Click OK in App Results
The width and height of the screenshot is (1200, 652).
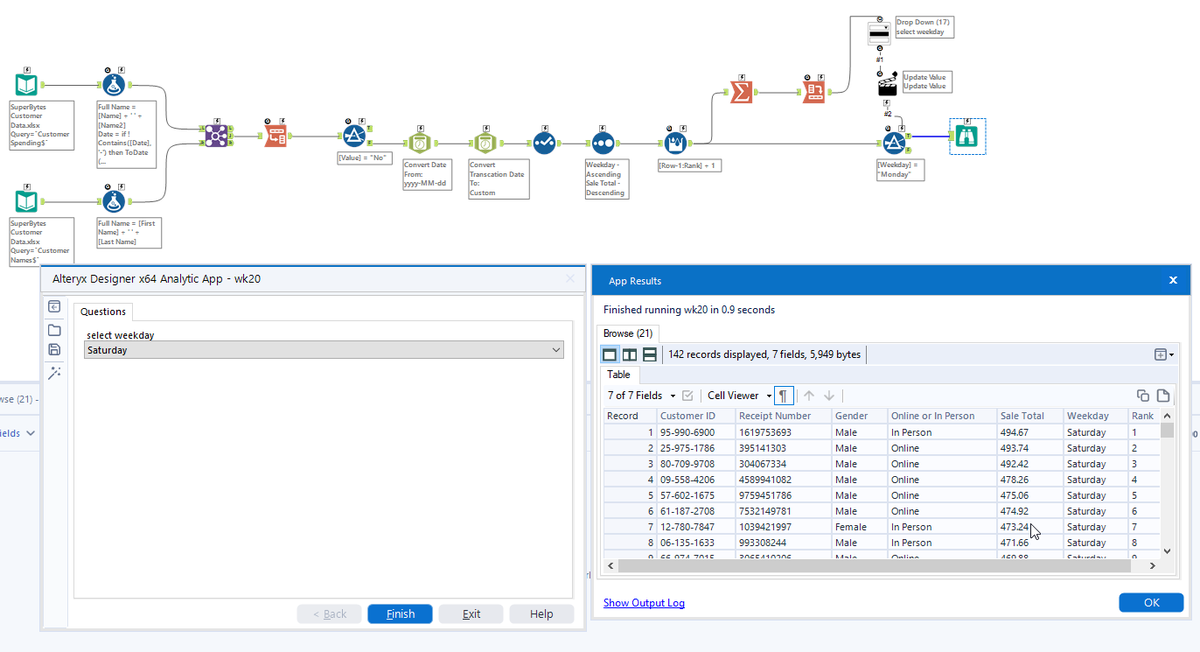(1151, 602)
